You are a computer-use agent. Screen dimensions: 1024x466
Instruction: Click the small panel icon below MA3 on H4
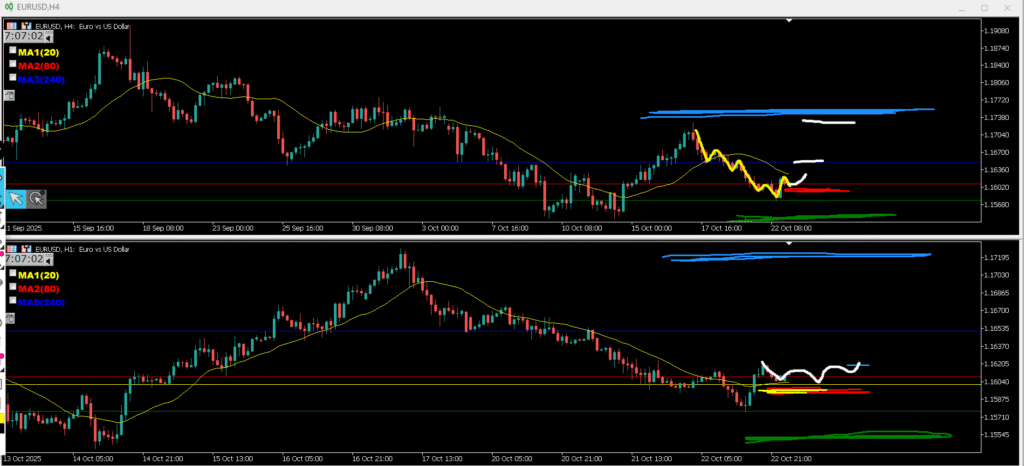tap(9, 96)
